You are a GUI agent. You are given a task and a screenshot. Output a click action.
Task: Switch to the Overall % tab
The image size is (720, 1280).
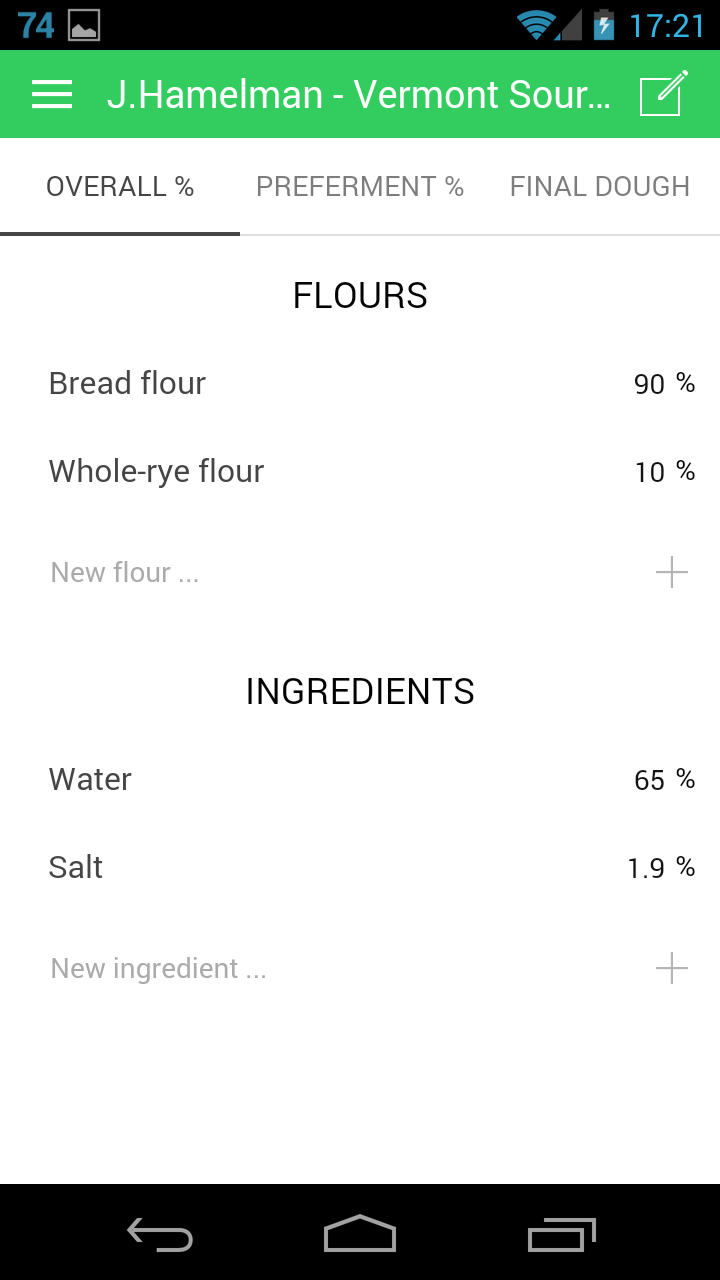(120, 187)
